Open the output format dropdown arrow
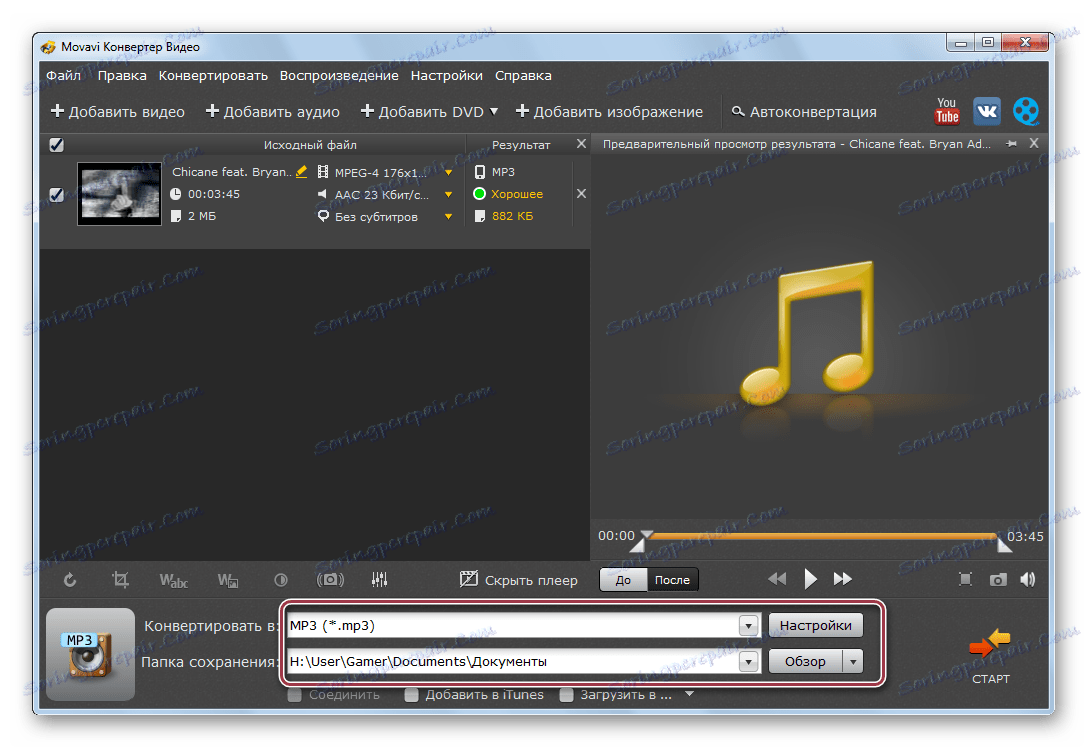Viewport: 1088px width, 748px height. coord(748,626)
